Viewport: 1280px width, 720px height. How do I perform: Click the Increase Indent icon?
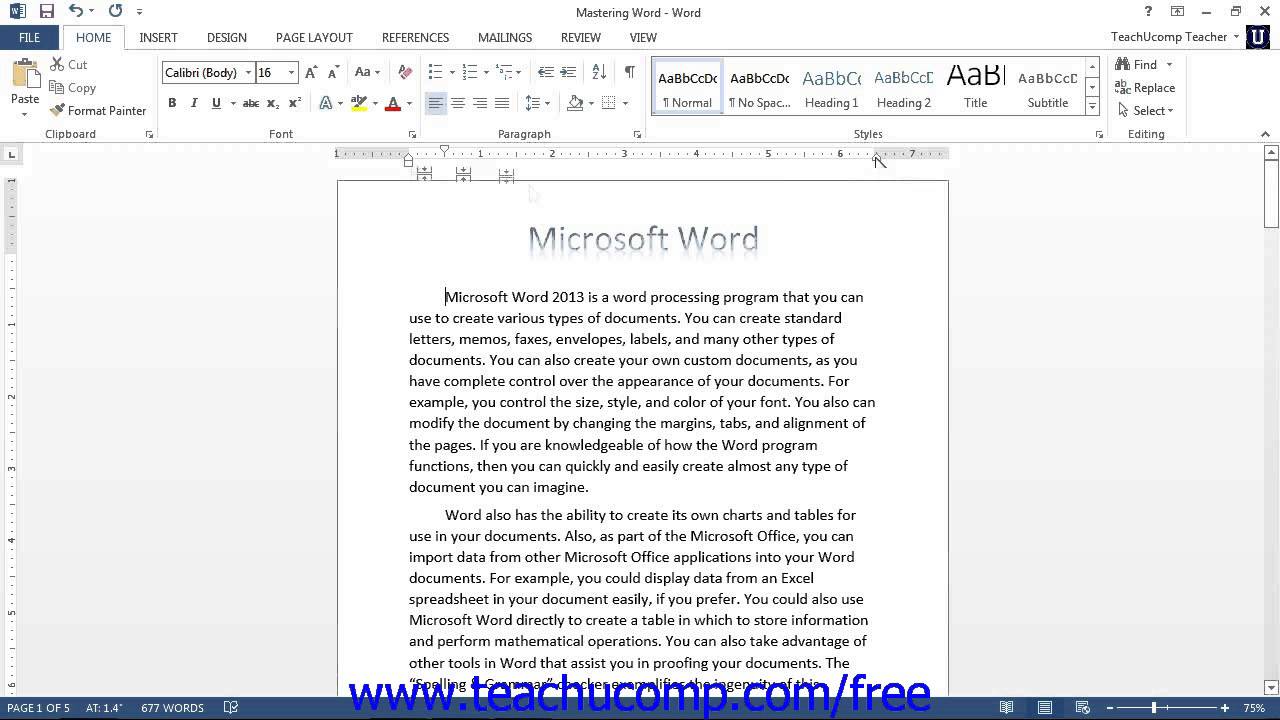[x=568, y=72]
